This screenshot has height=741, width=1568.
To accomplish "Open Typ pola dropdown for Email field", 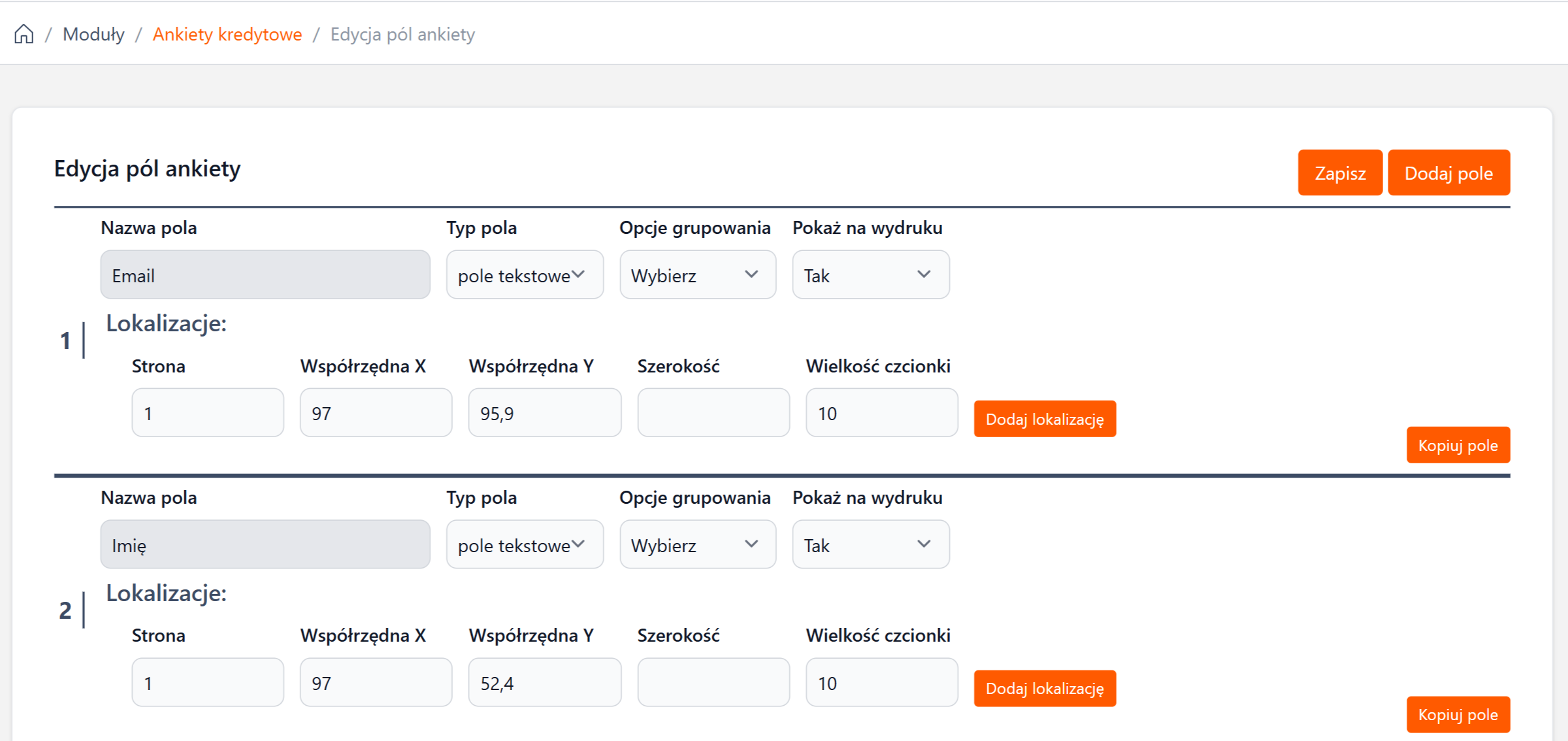I will coord(524,275).
